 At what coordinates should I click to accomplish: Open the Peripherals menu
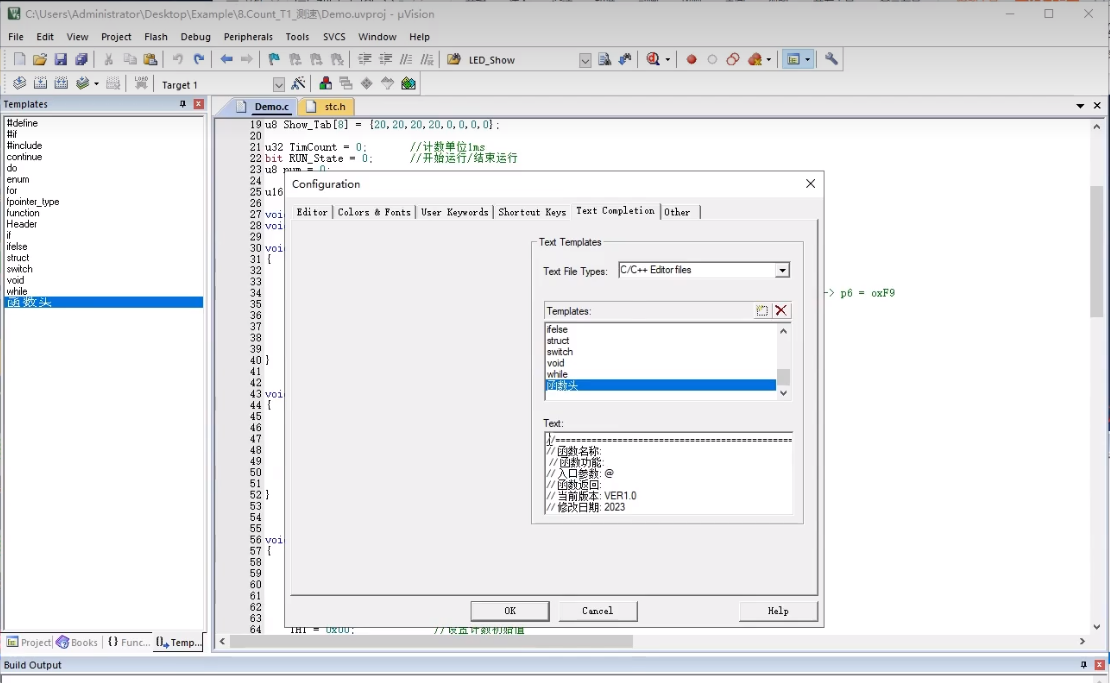[248, 37]
